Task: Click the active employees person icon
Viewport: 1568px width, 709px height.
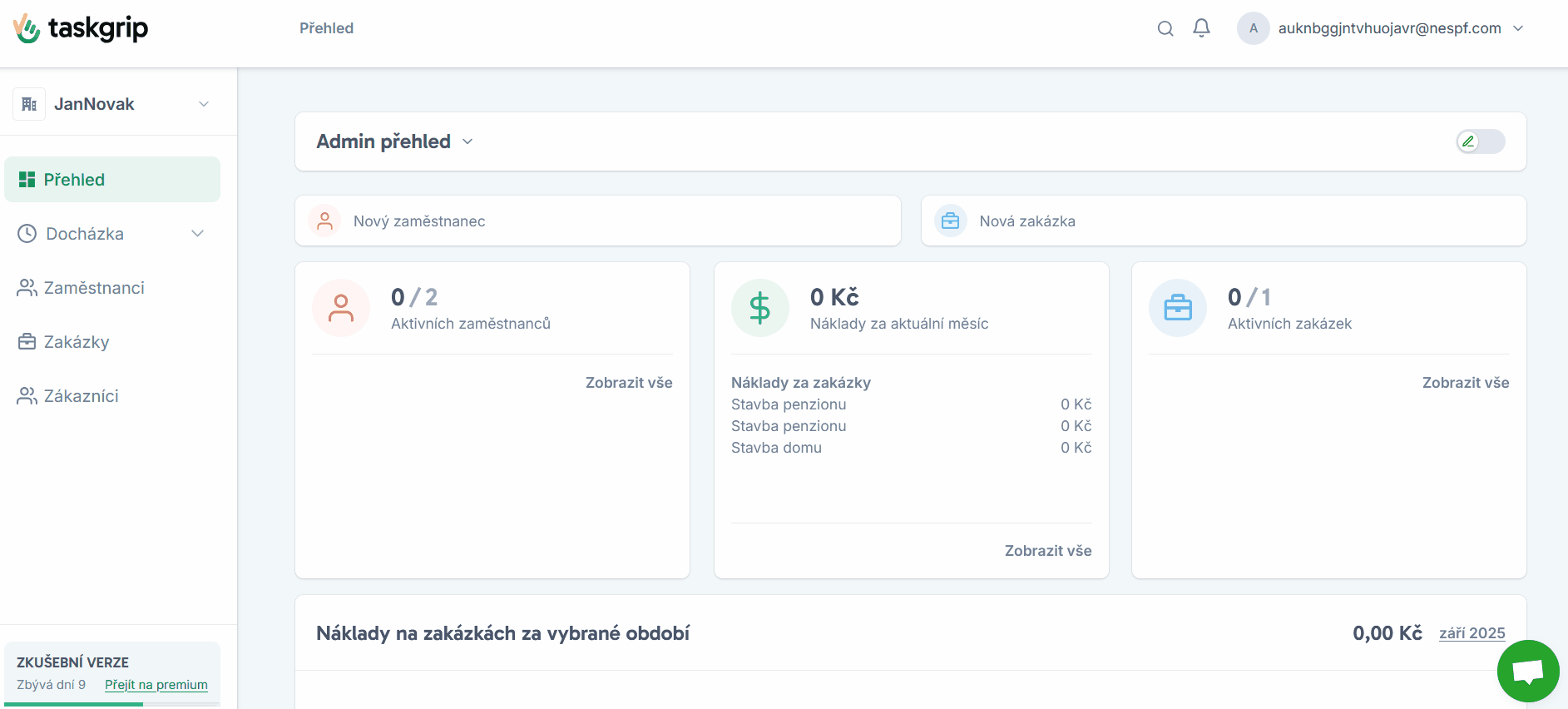Action: click(x=341, y=308)
